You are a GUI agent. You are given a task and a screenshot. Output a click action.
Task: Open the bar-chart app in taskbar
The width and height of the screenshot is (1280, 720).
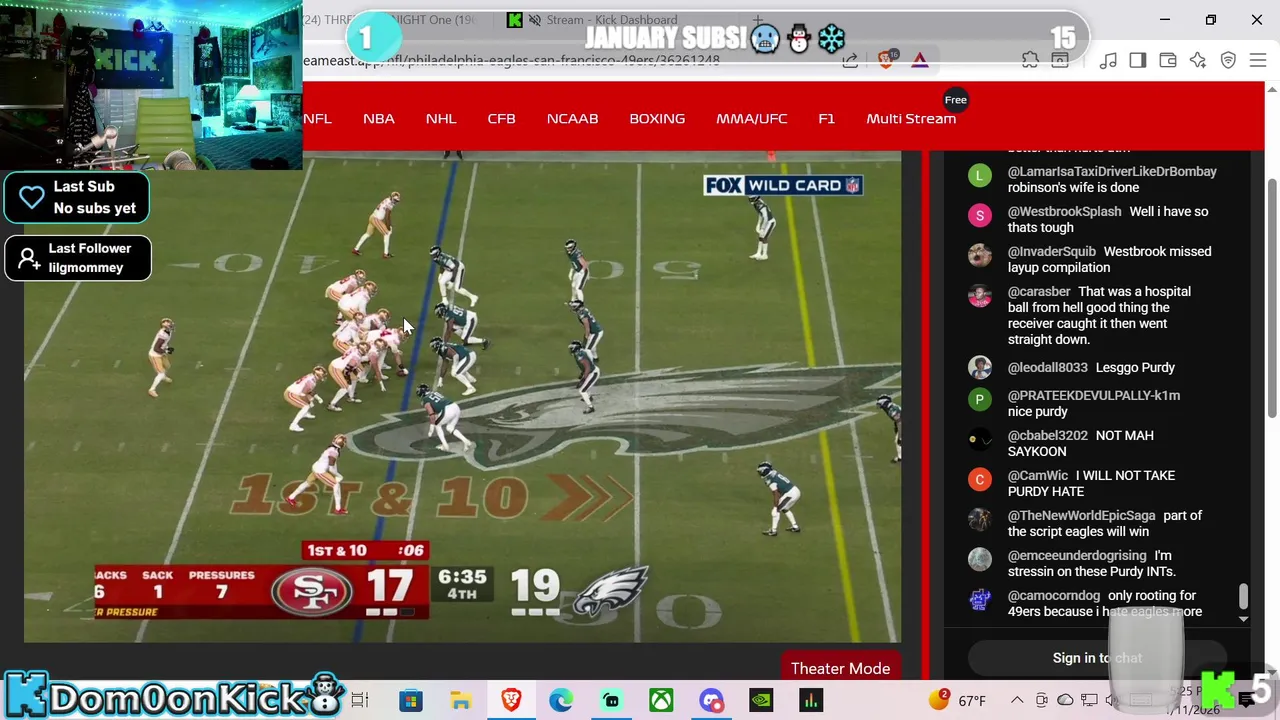pyautogui.click(x=811, y=700)
